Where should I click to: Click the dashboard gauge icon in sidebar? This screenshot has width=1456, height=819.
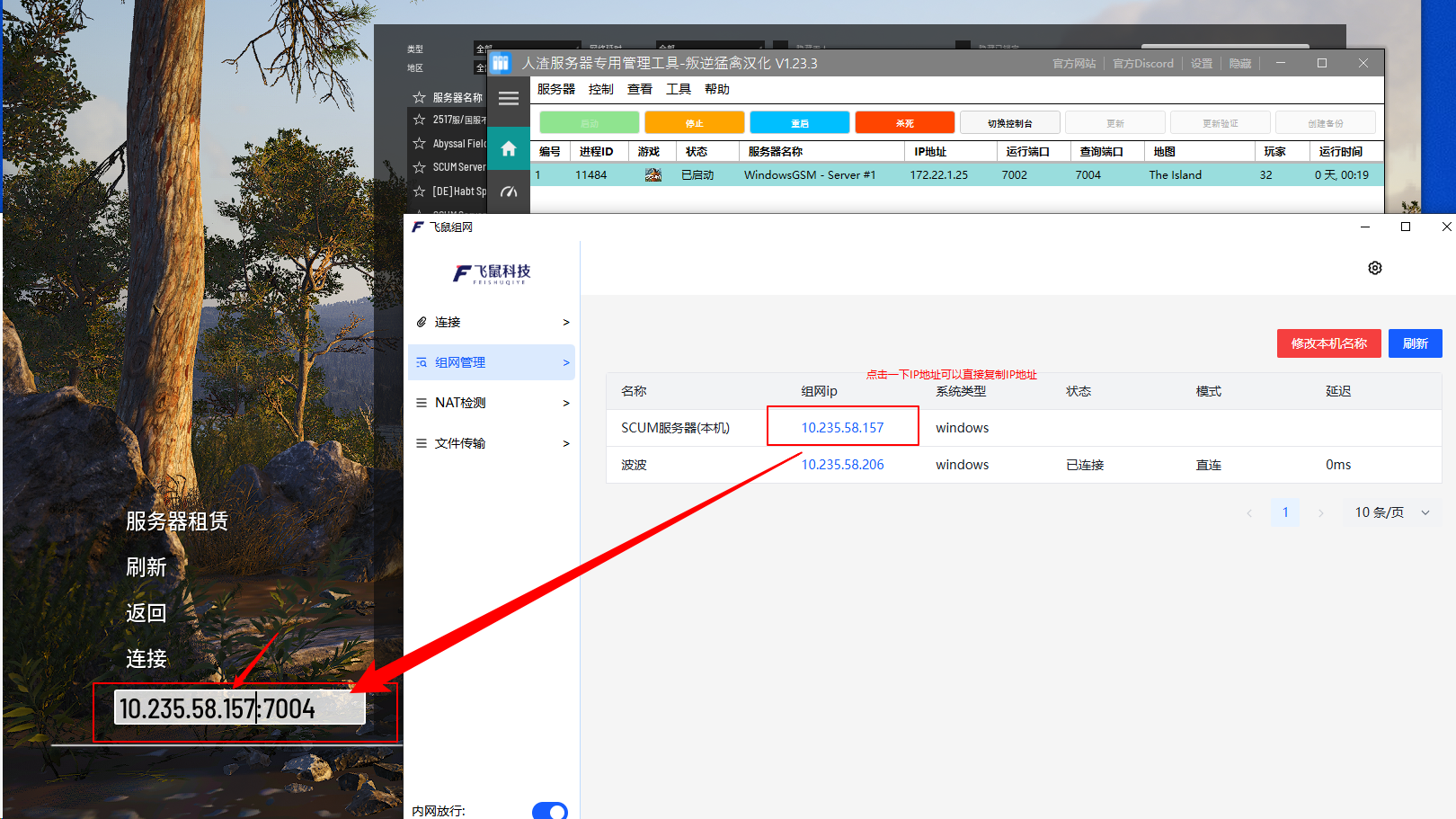click(x=509, y=191)
